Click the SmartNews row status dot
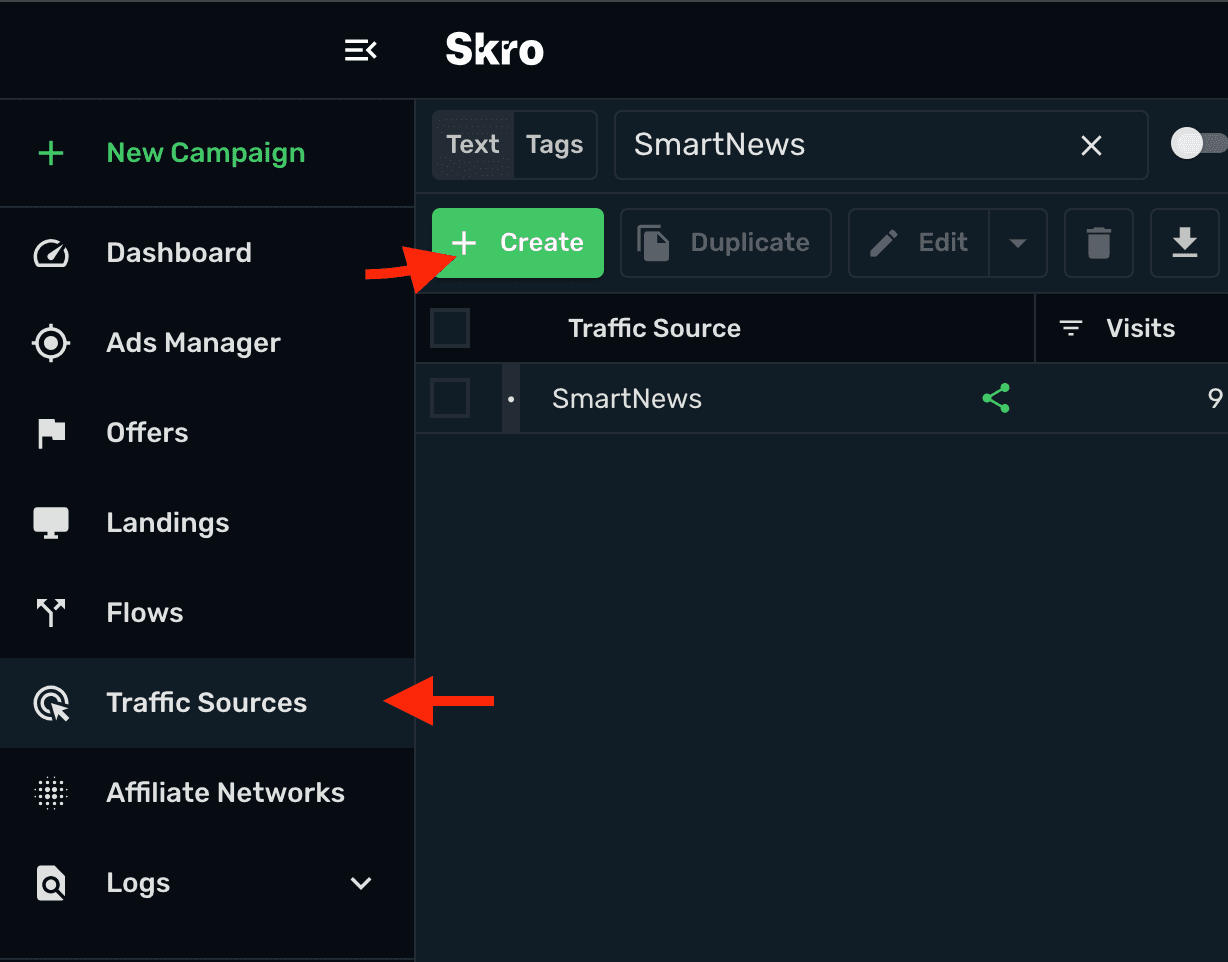This screenshot has width=1228, height=962. (511, 399)
